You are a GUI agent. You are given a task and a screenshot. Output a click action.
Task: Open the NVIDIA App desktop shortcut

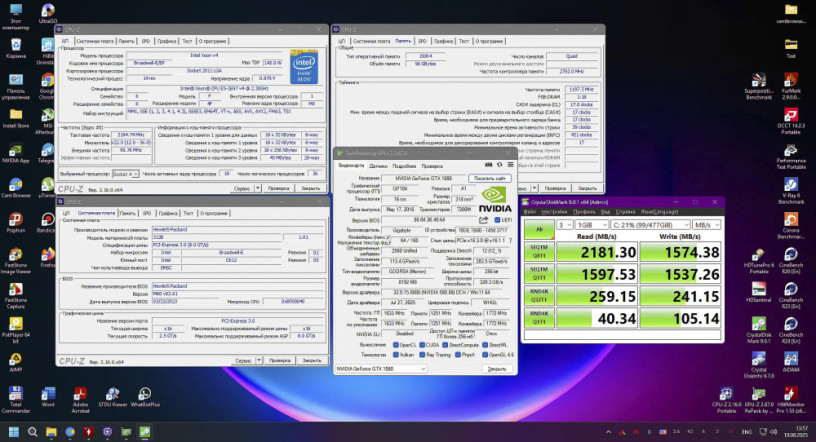pyautogui.click(x=16, y=154)
